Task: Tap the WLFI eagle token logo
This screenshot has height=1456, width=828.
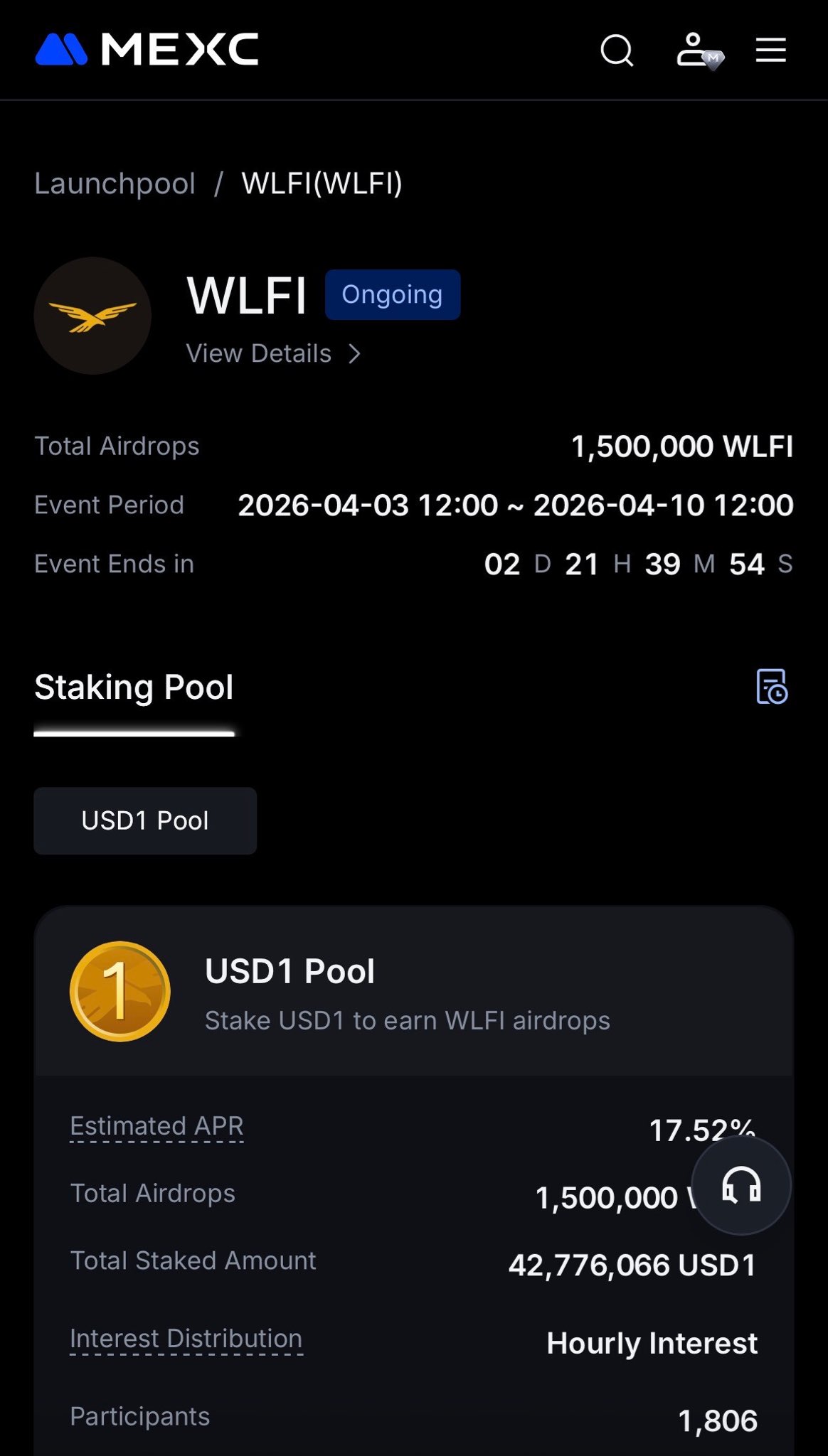Action: [x=92, y=316]
